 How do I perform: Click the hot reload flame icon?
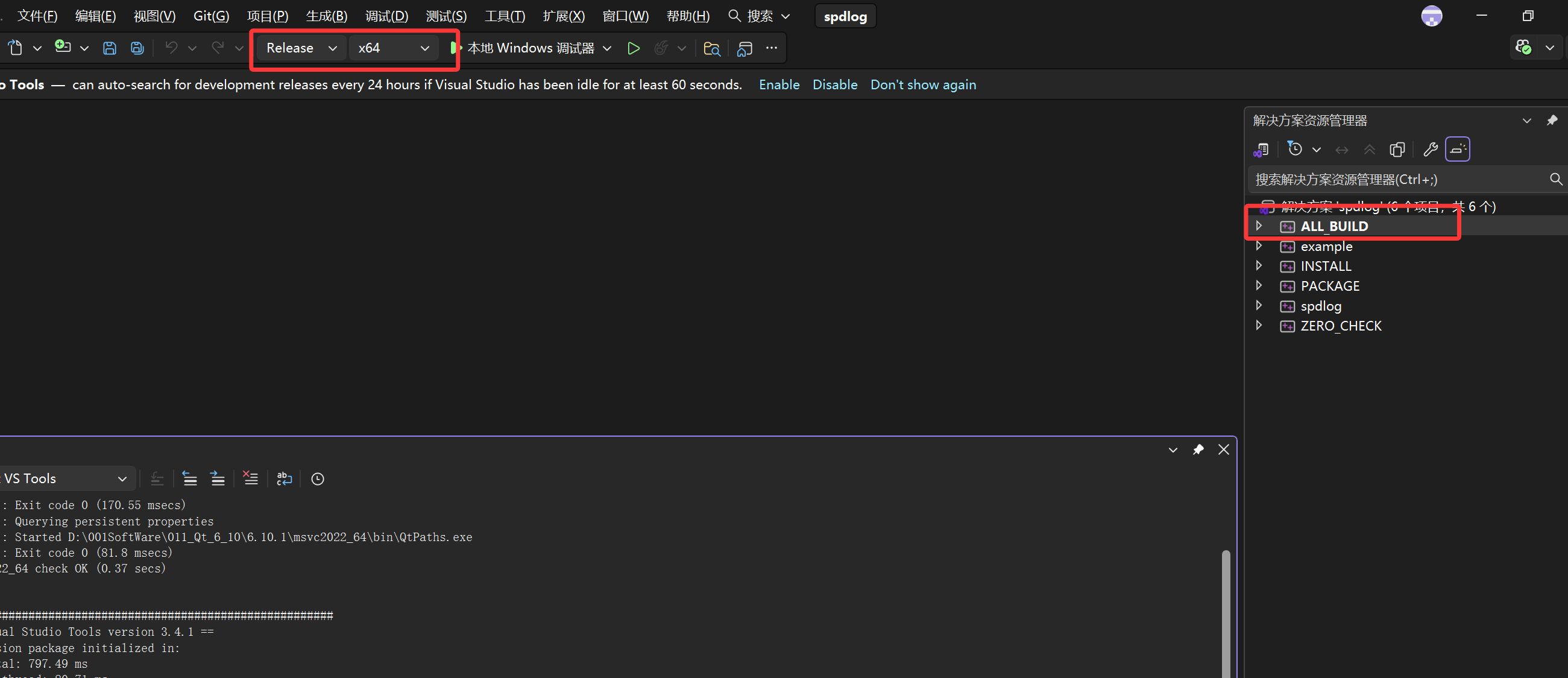pos(661,48)
